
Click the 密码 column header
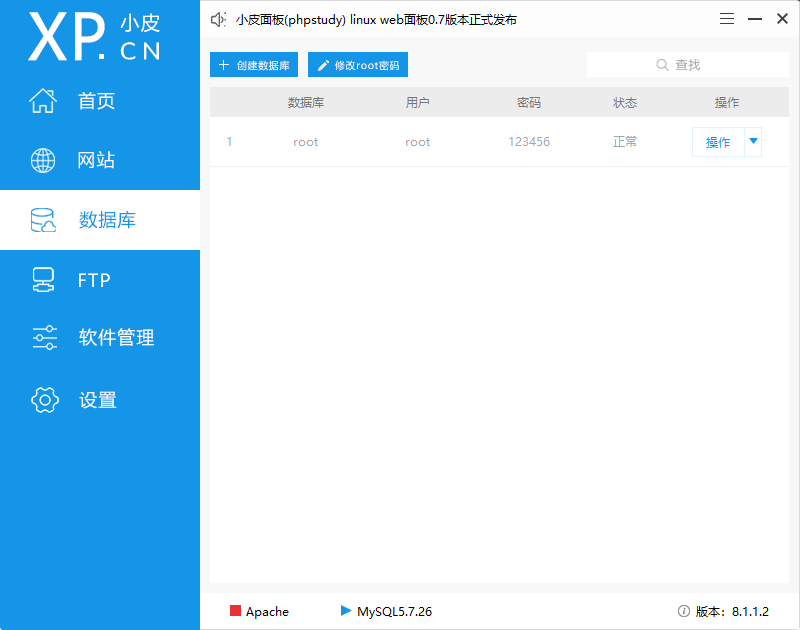pos(529,103)
